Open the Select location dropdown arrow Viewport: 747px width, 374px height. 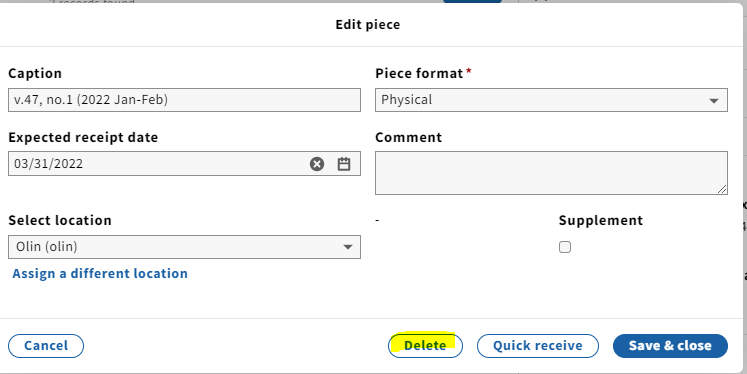click(348, 247)
